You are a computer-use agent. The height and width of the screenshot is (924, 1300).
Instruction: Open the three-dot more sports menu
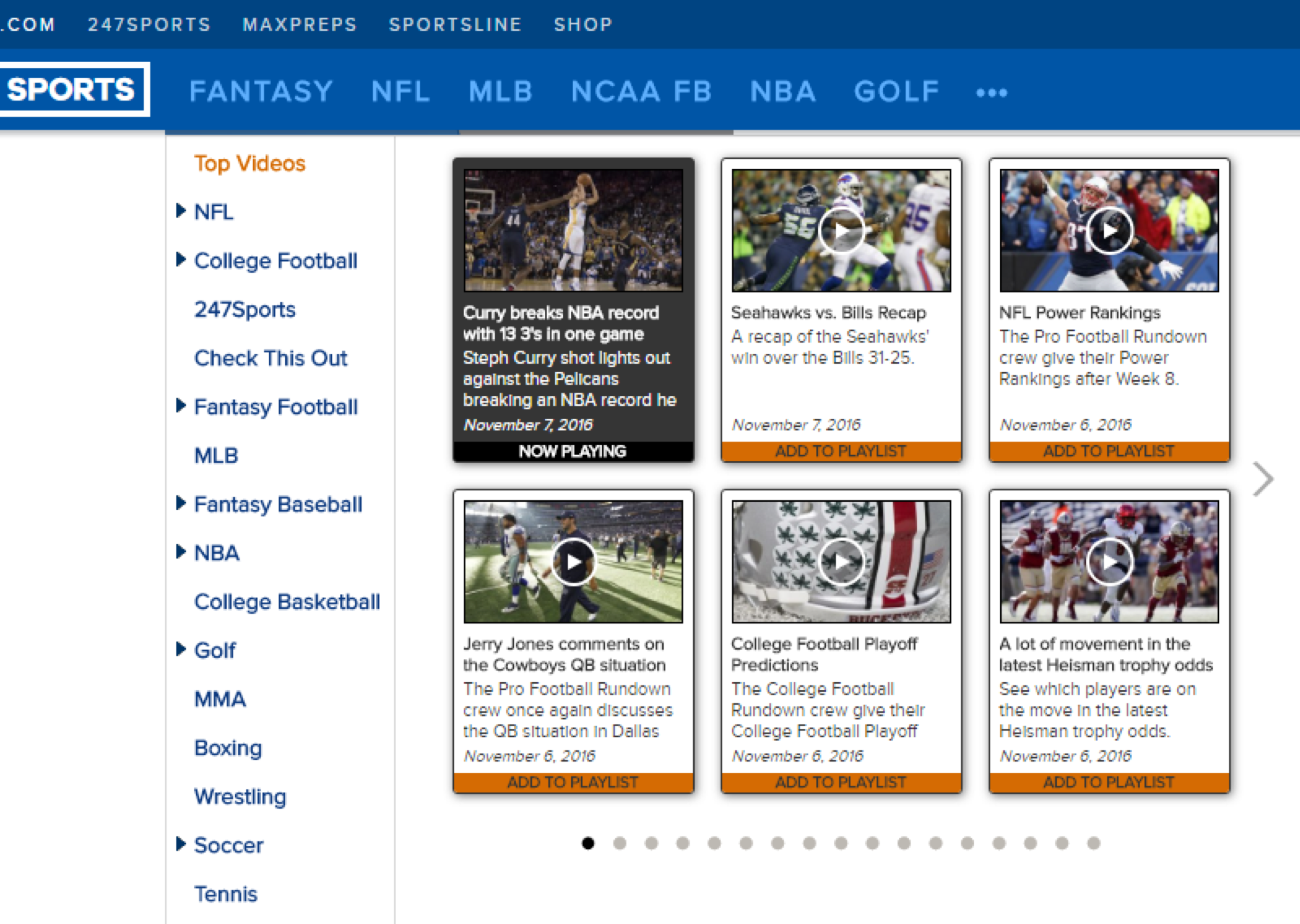point(992,93)
